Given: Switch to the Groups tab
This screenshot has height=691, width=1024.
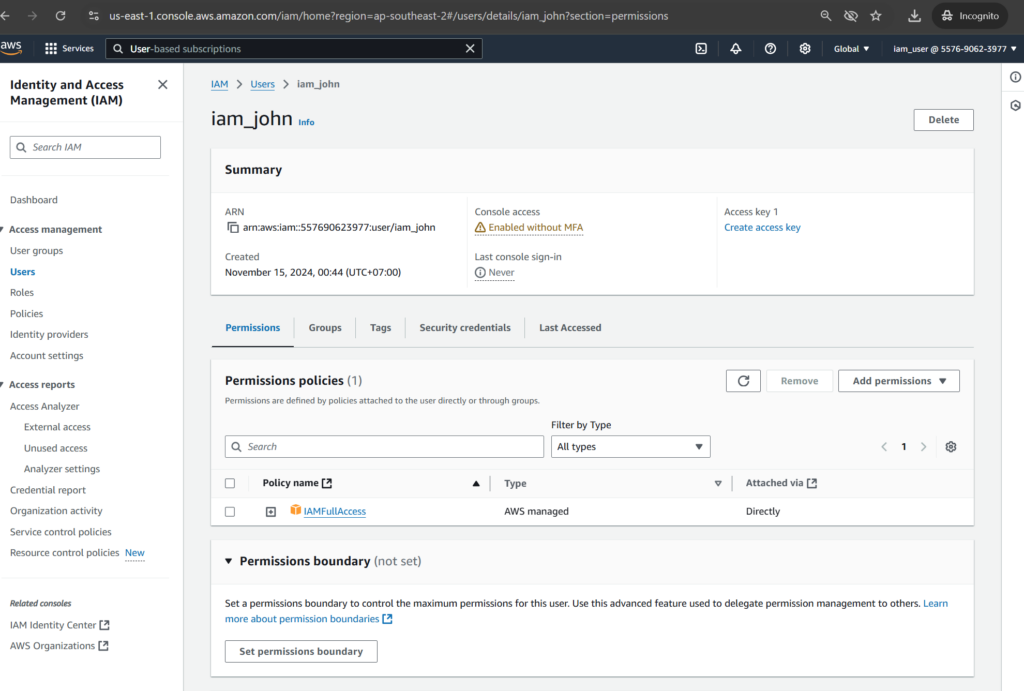Looking at the screenshot, I should tap(325, 328).
